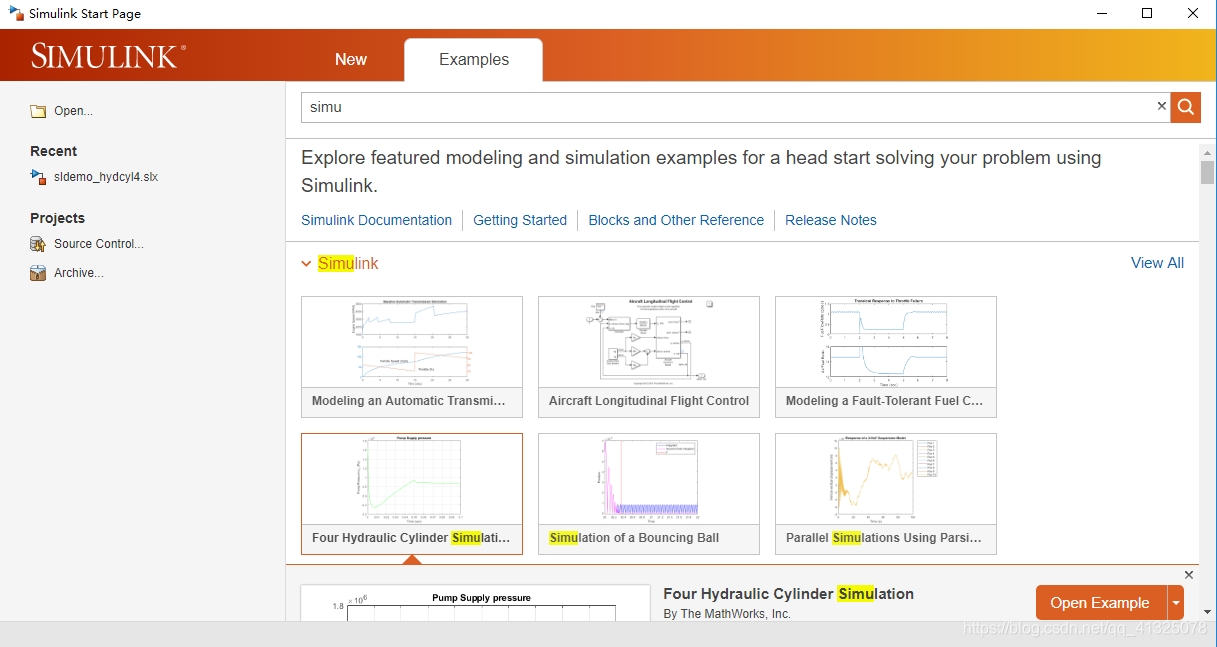Viewport: 1217px width, 647px height.
Task: Click the Simulink section heading
Action: 348,264
